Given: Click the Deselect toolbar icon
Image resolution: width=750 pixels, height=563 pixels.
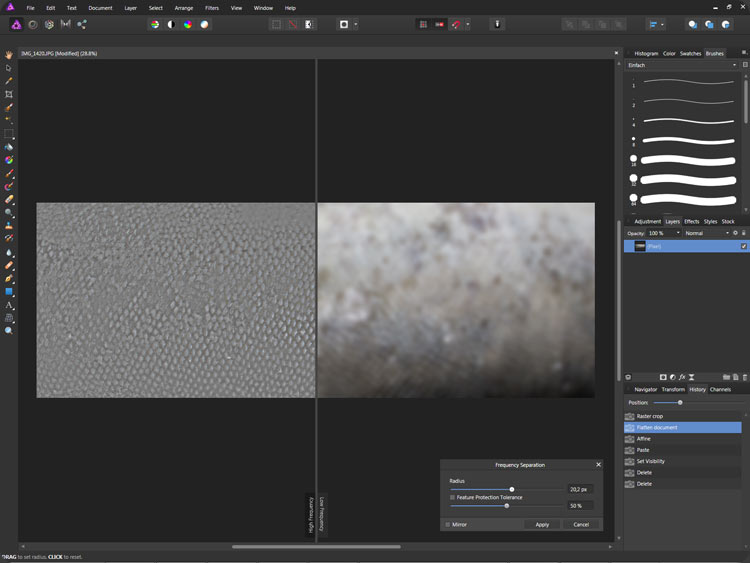Looking at the screenshot, I should click(x=293, y=24).
